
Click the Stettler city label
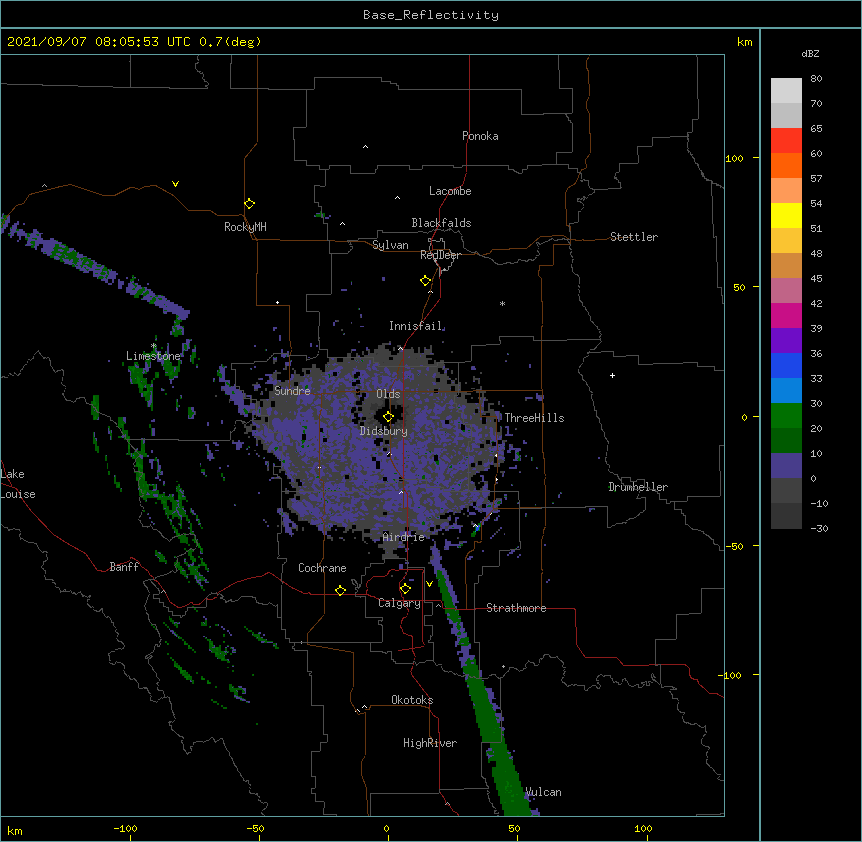634,237
